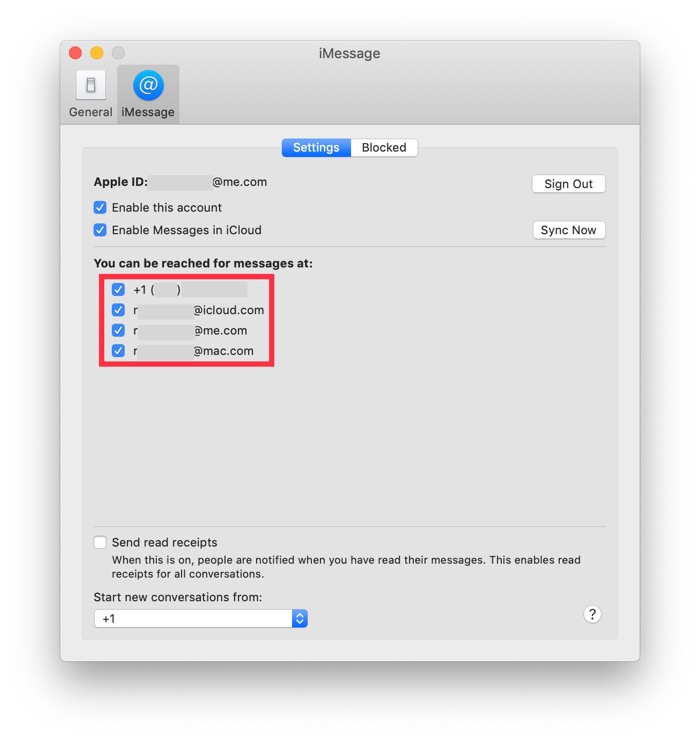Close the iMessage preferences window

click(x=75, y=53)
